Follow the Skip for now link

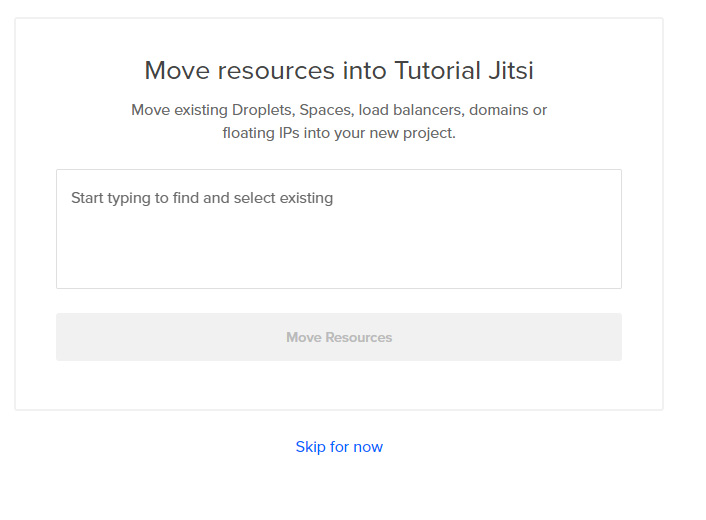[x=339, y=447]
